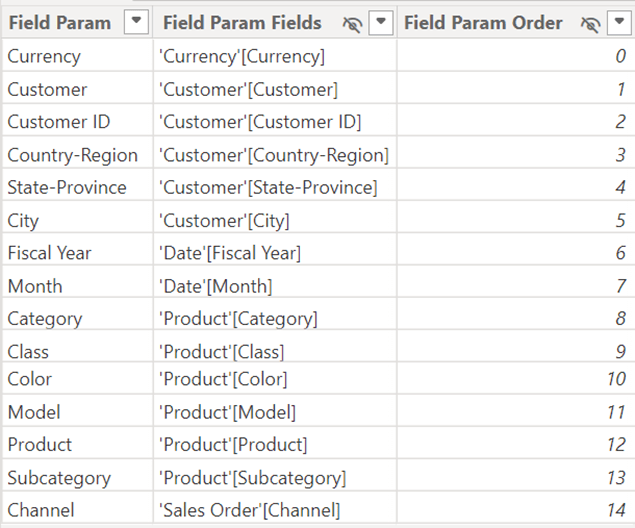Click the 'Product'[Category] cell
The image size is (635, 528).
click(x=238, y=319)
